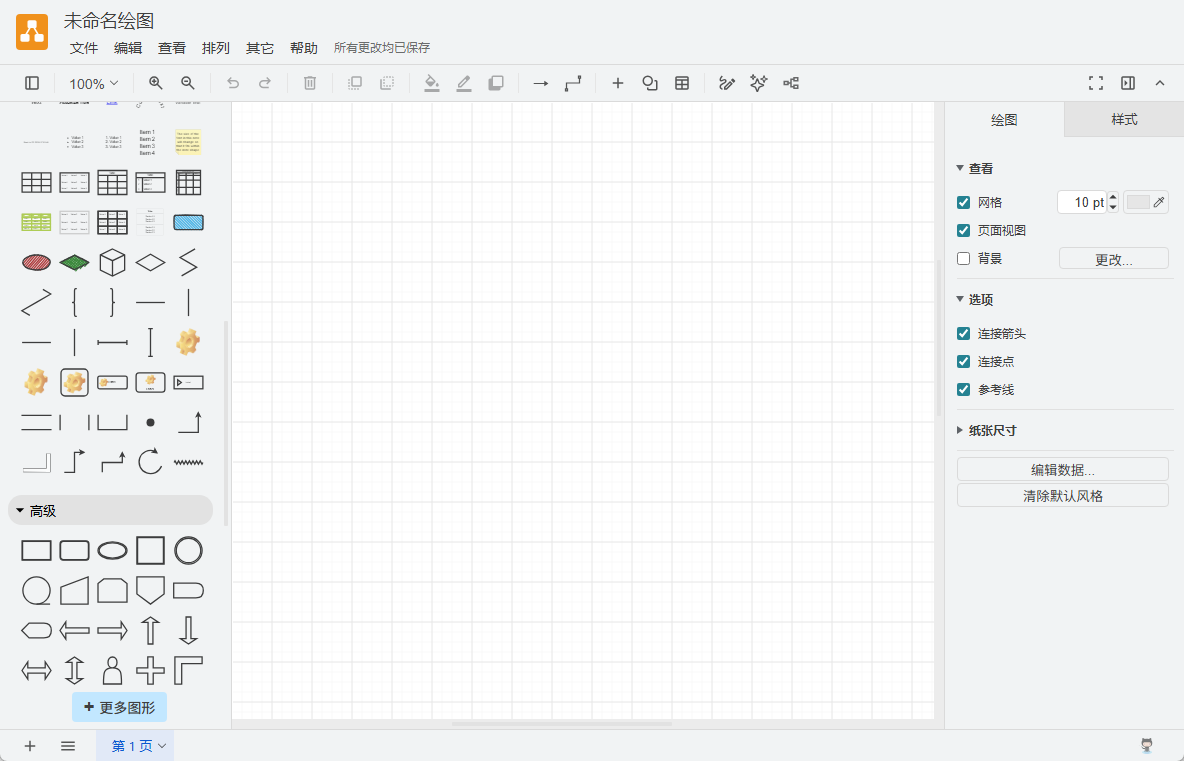This screenshot has width=1184, height=761.
Task: Redo the last action
Action: [x=265, y=83]
